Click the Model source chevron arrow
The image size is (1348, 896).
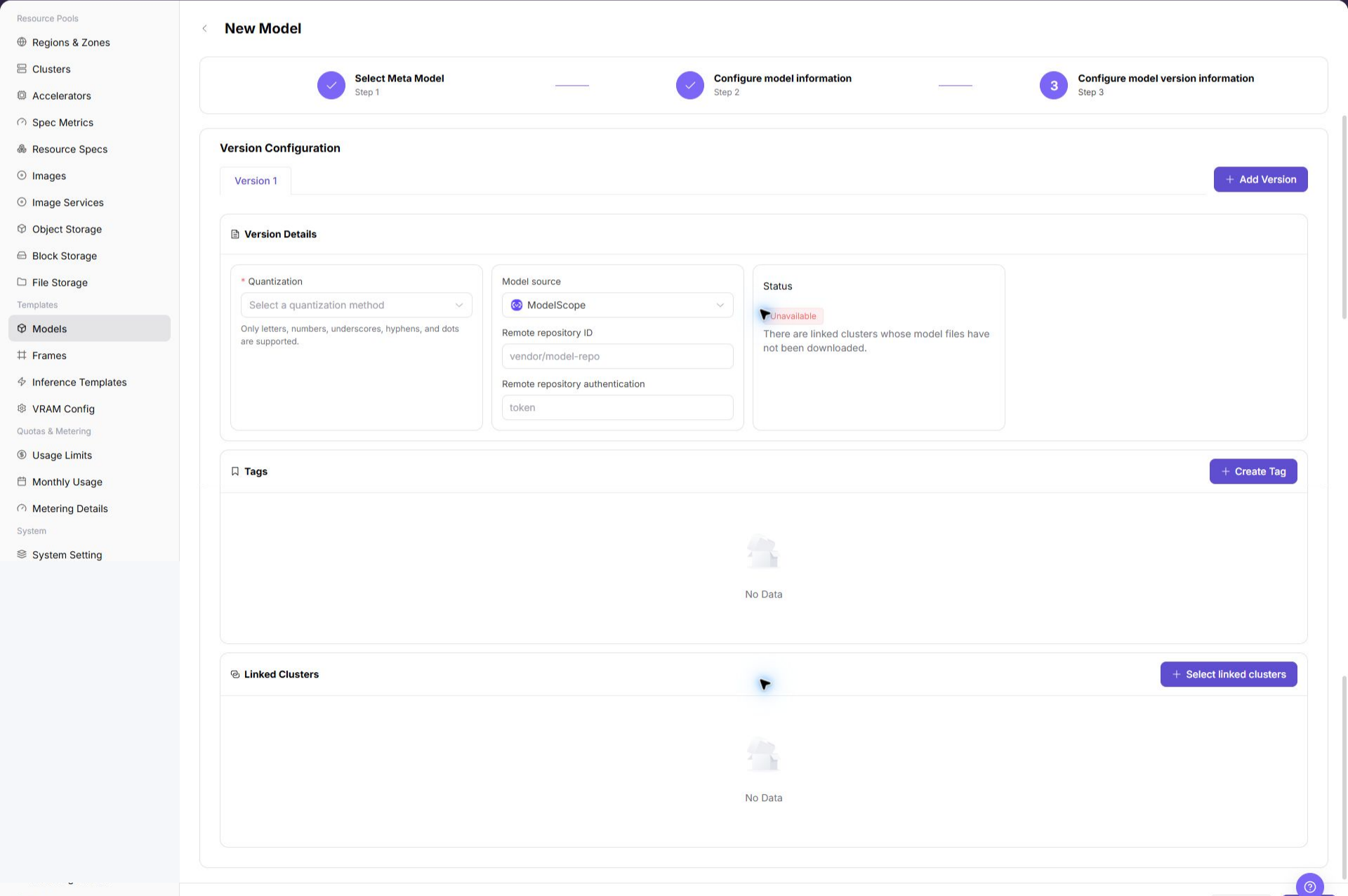point(720,305)
